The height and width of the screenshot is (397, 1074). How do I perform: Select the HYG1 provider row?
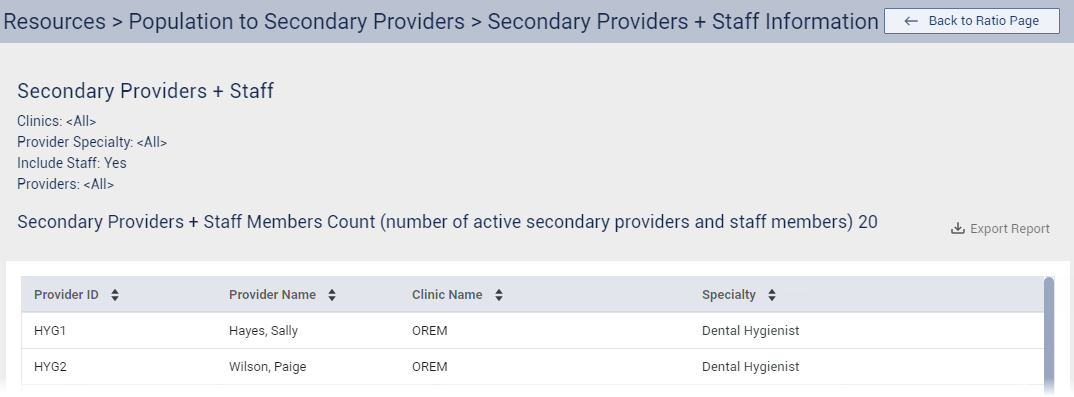click(533, 331)
